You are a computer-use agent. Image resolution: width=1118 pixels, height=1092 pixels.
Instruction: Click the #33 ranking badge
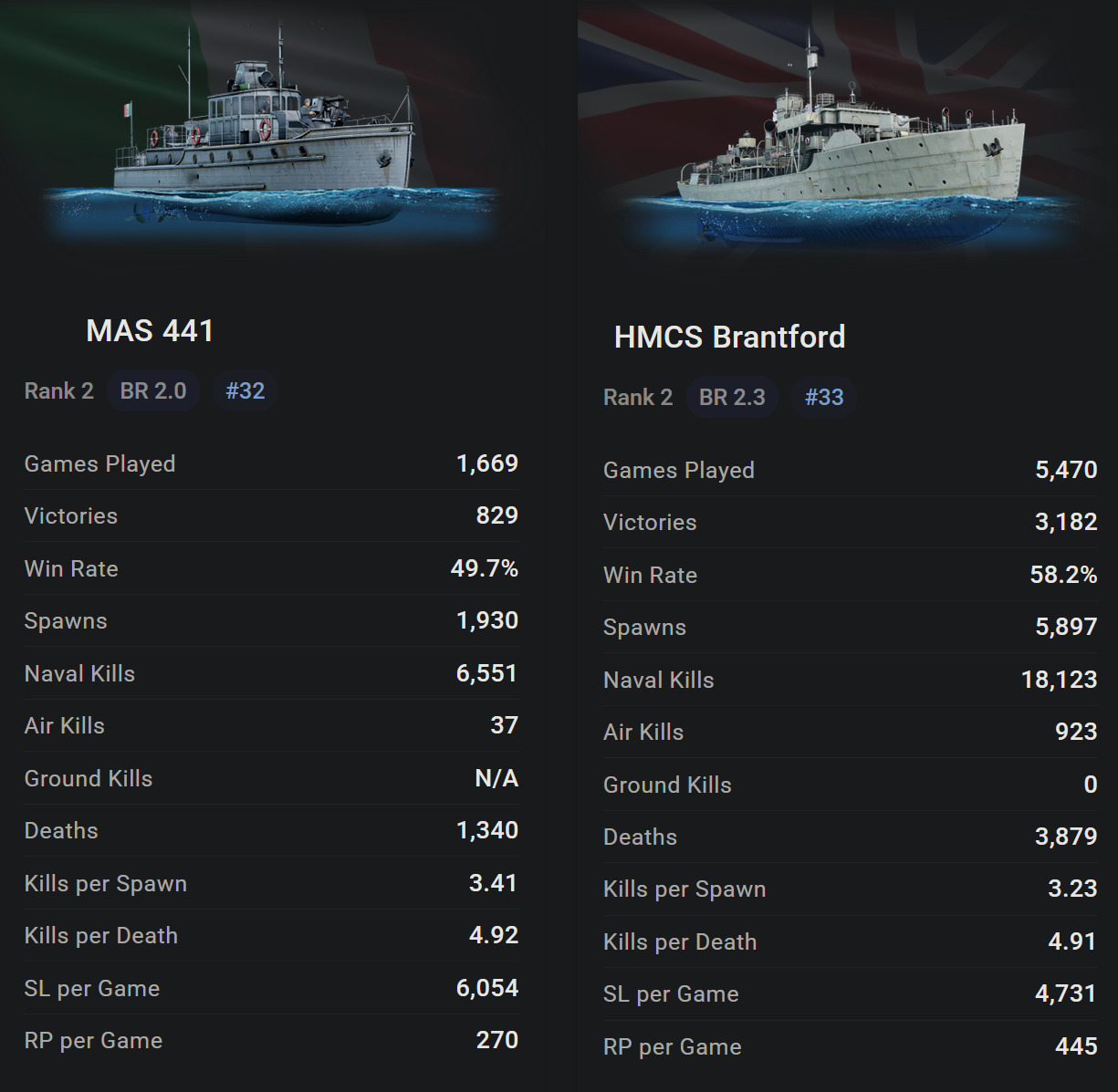(824, 398)
